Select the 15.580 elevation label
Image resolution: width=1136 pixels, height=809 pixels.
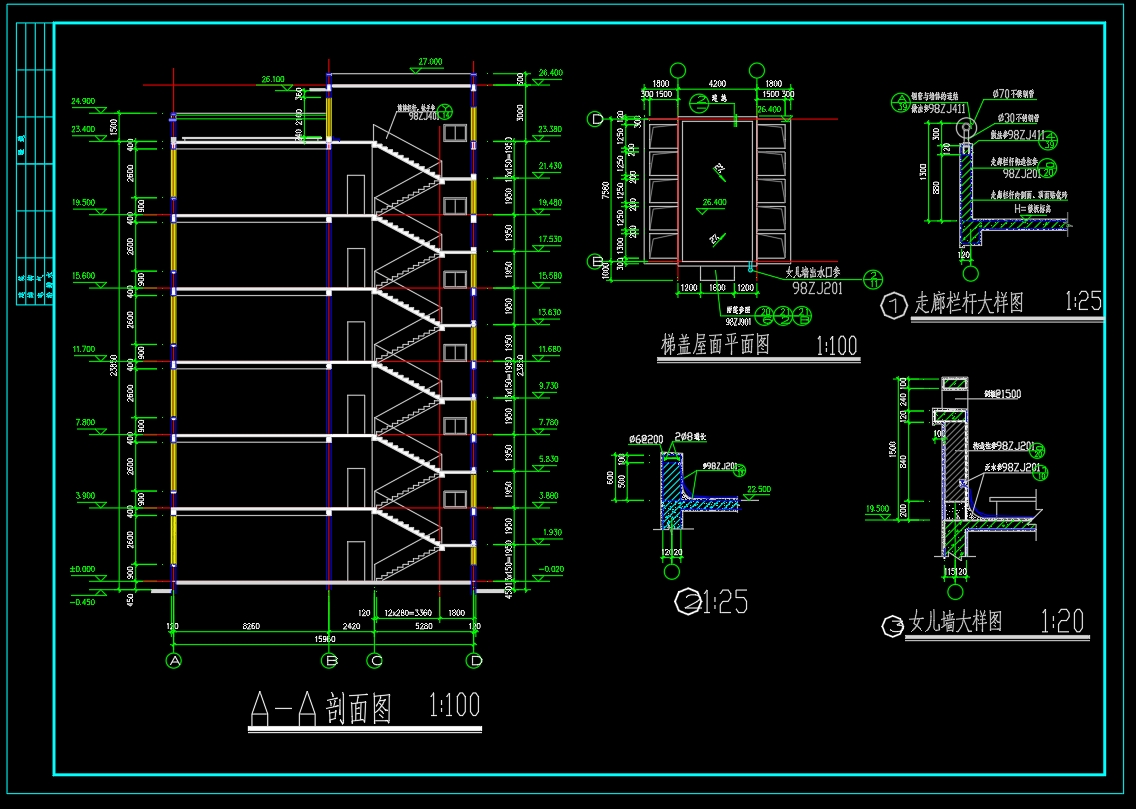coord(550,276)
